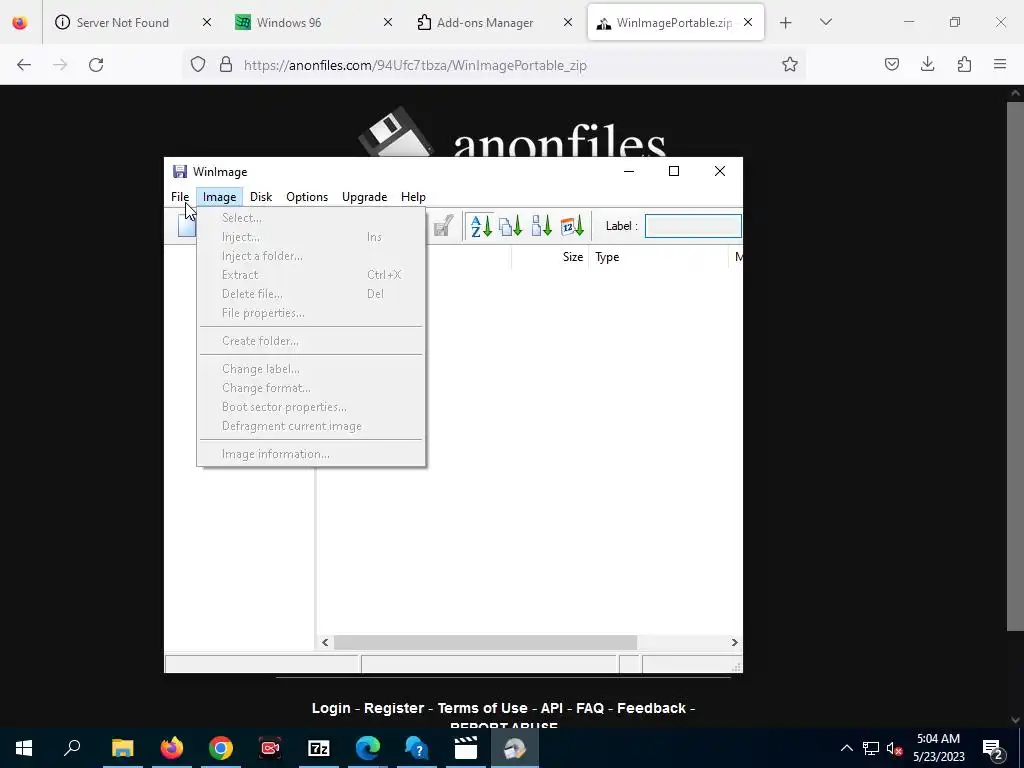Reload the anonfiles page
Image resolution: width=1024 pixels, height=768 pixels.
pyautogui.click(x=96, y=65)
